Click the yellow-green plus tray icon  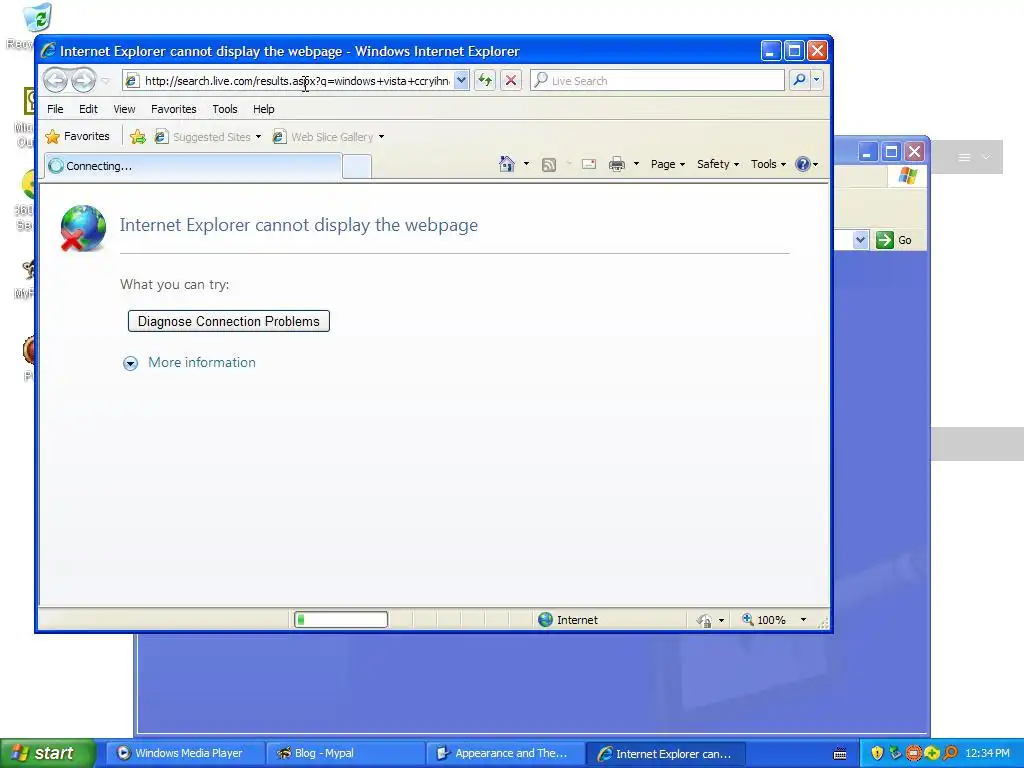click(932, 753)
